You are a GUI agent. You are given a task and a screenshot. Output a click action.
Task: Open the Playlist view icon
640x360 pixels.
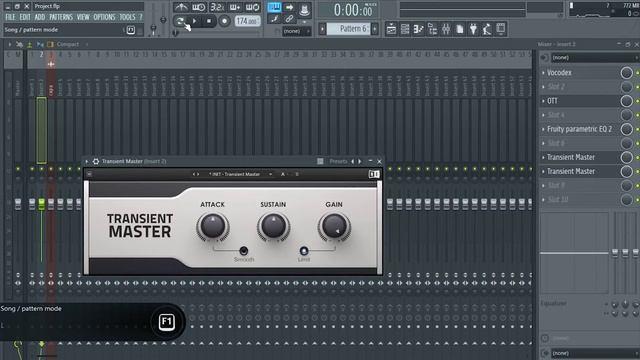(391, 29)
